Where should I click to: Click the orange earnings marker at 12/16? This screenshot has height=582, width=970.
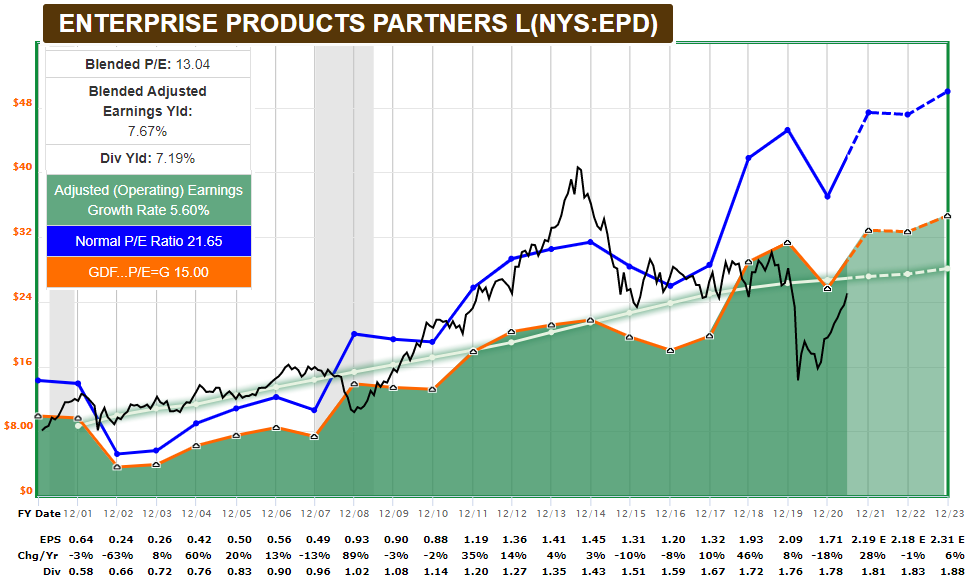(671, 350)
